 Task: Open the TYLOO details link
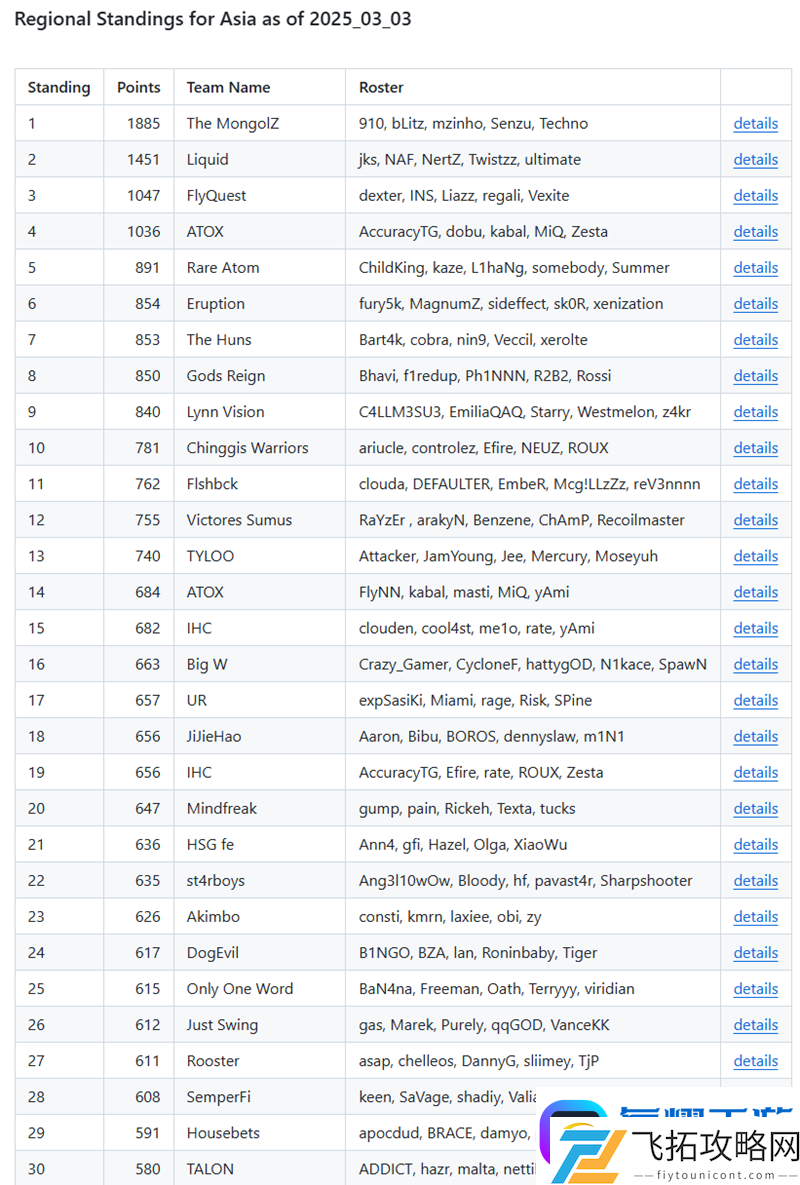coord(755,556)
